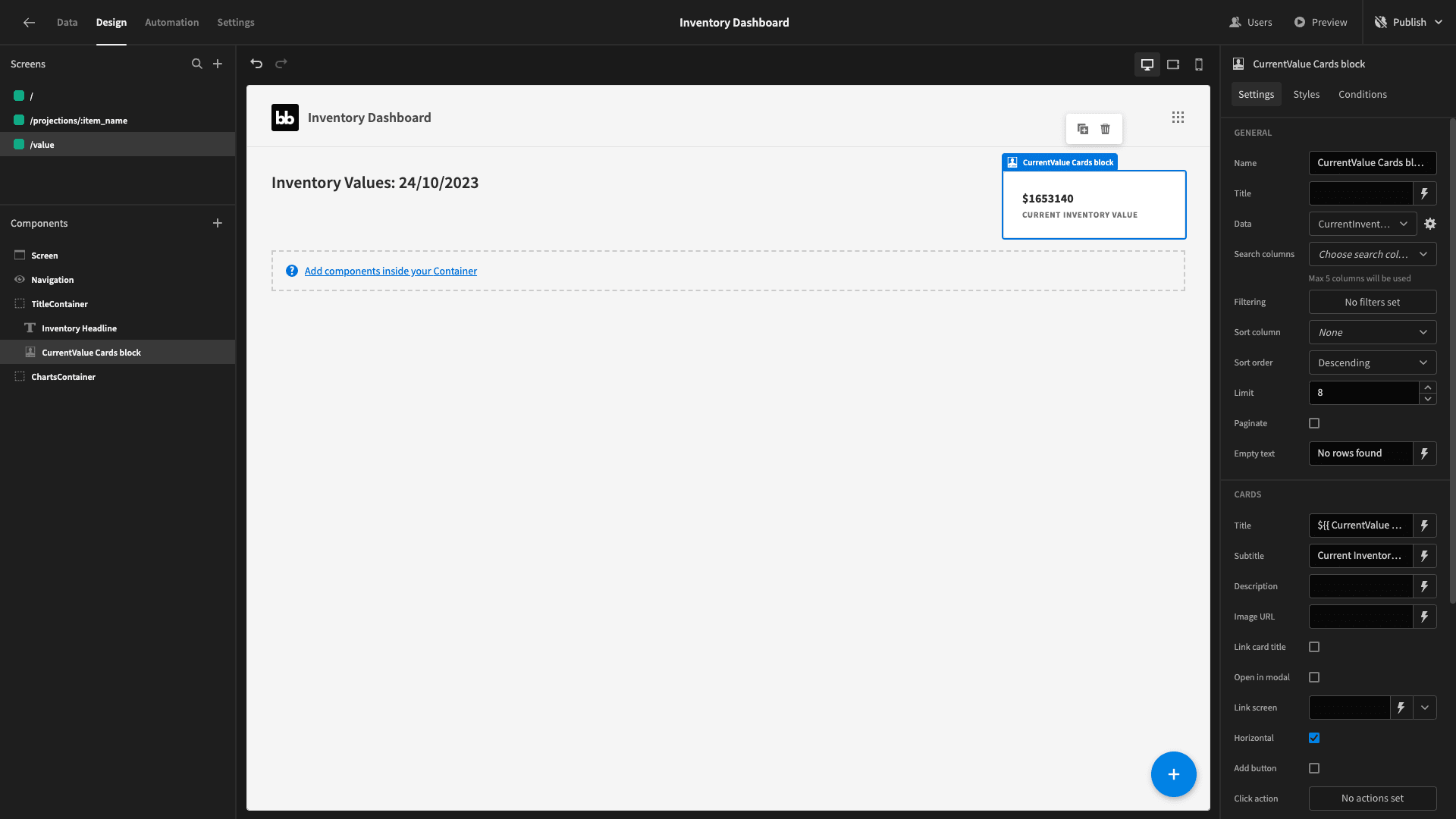
Task: Toggle Navigation visibility eye icon
Action: (x=20, y=280)
